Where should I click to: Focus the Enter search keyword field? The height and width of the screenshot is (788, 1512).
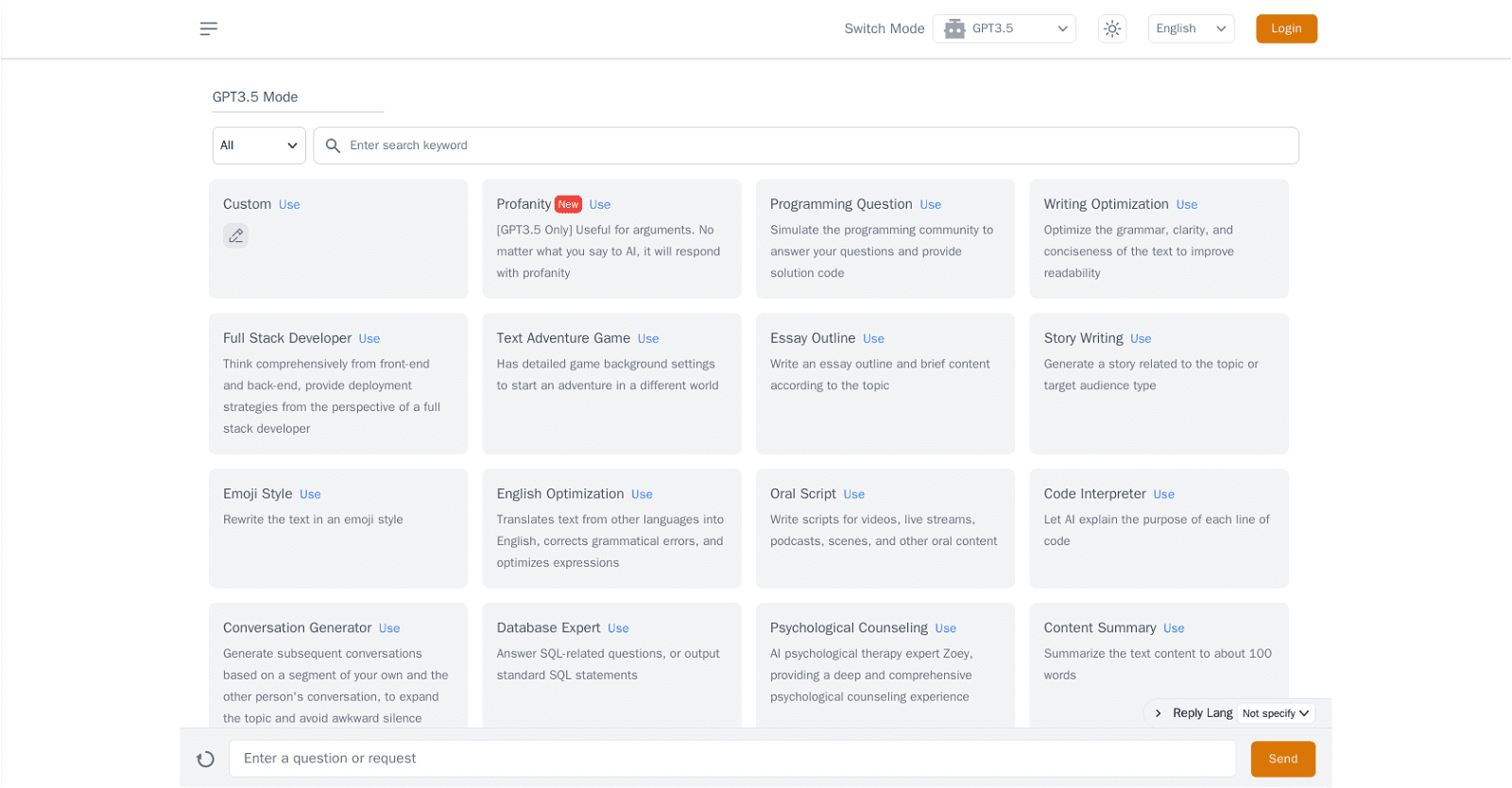(x=813, y=146)
